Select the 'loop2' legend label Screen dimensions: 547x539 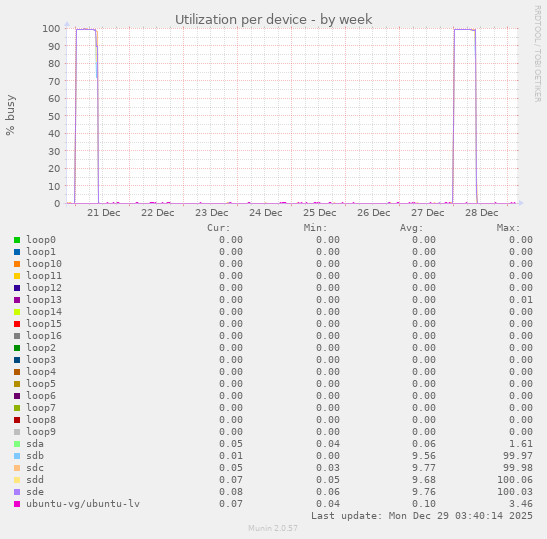[41, 348]
